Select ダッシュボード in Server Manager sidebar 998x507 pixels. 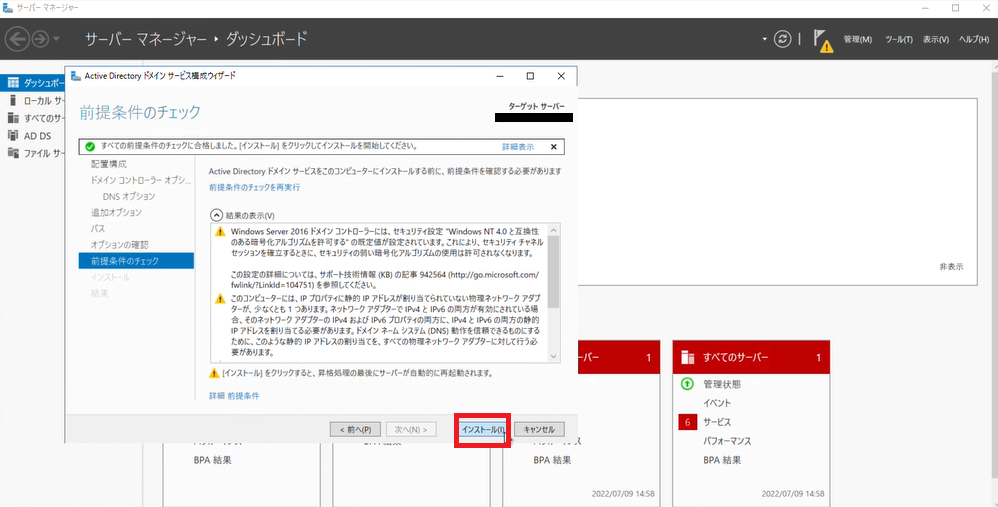tap(32, 83)
